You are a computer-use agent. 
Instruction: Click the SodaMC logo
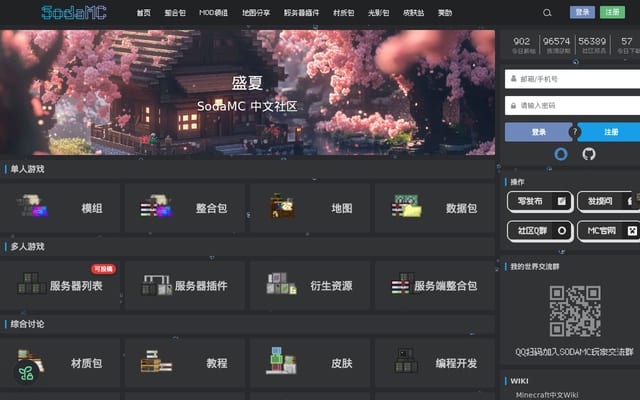[74, 12]
